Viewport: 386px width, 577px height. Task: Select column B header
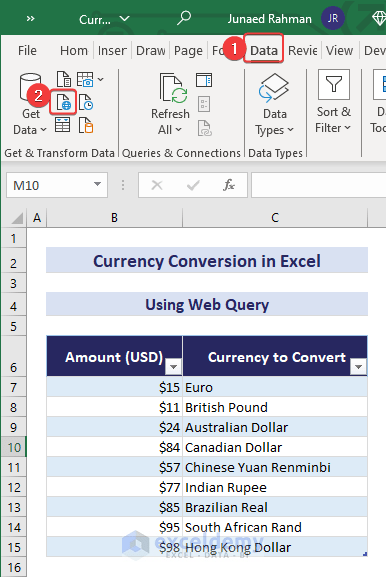click(114, 218)
